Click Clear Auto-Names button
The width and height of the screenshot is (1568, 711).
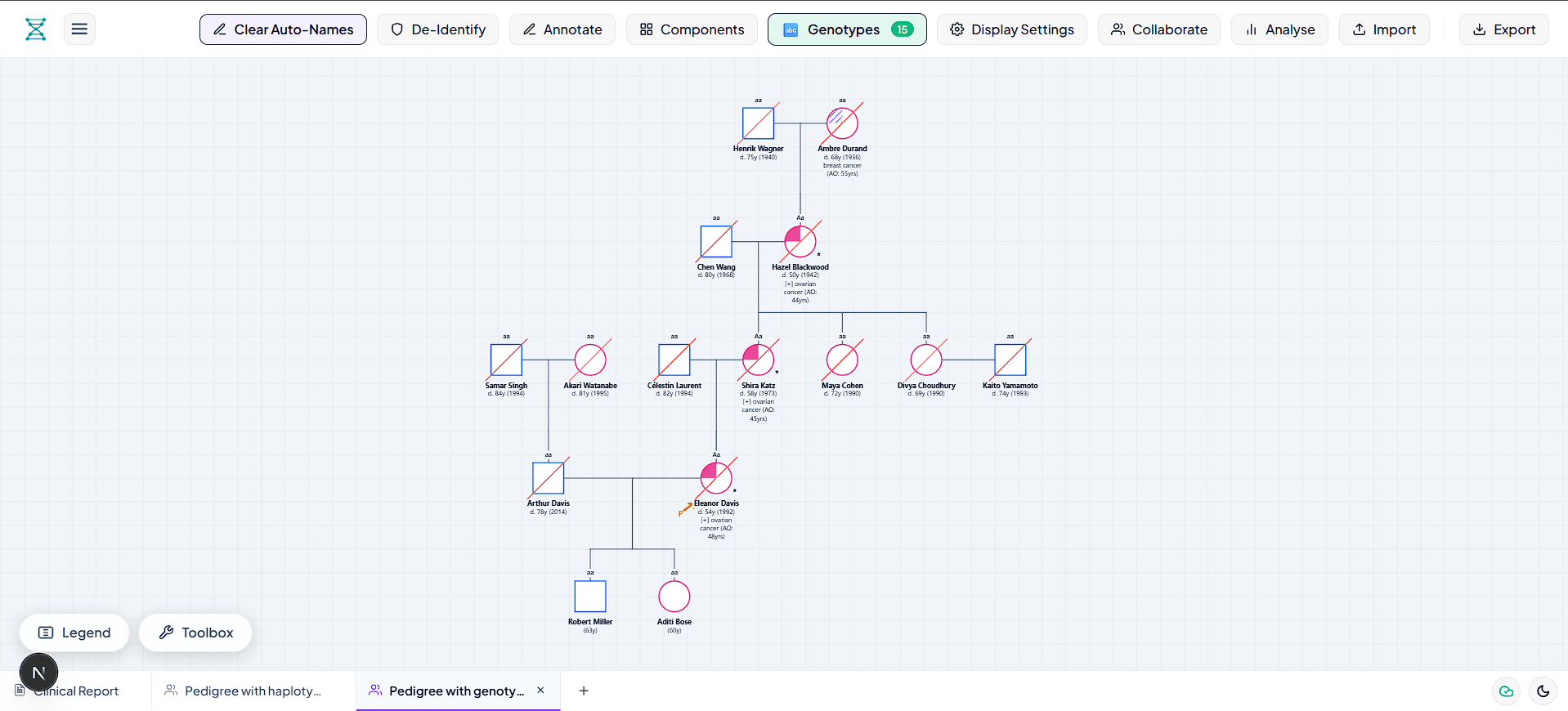[x=283, y=29]
